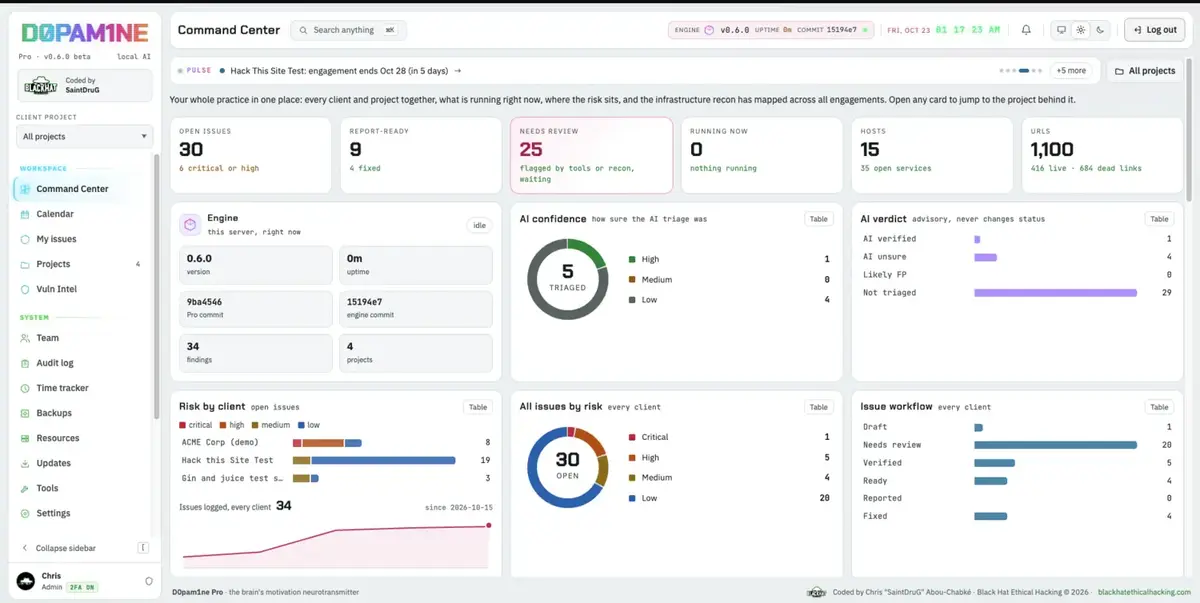Screen dimensions: 1200x603
Task: Focus the Search anything field
Action: click(349, 30)
